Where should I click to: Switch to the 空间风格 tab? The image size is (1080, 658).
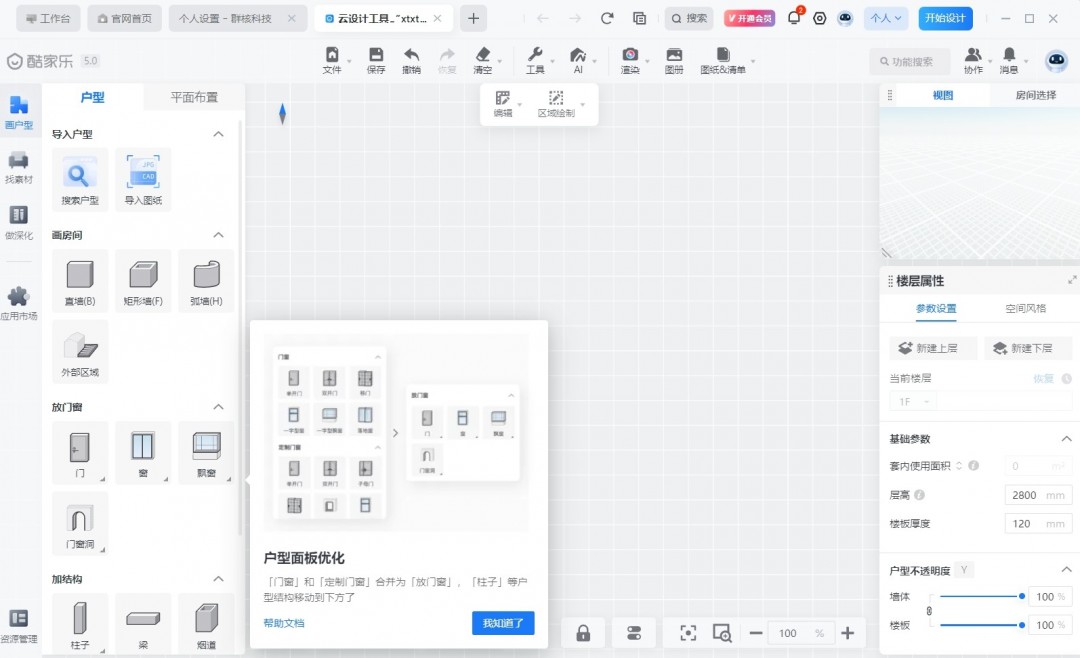pos(1026,308)
